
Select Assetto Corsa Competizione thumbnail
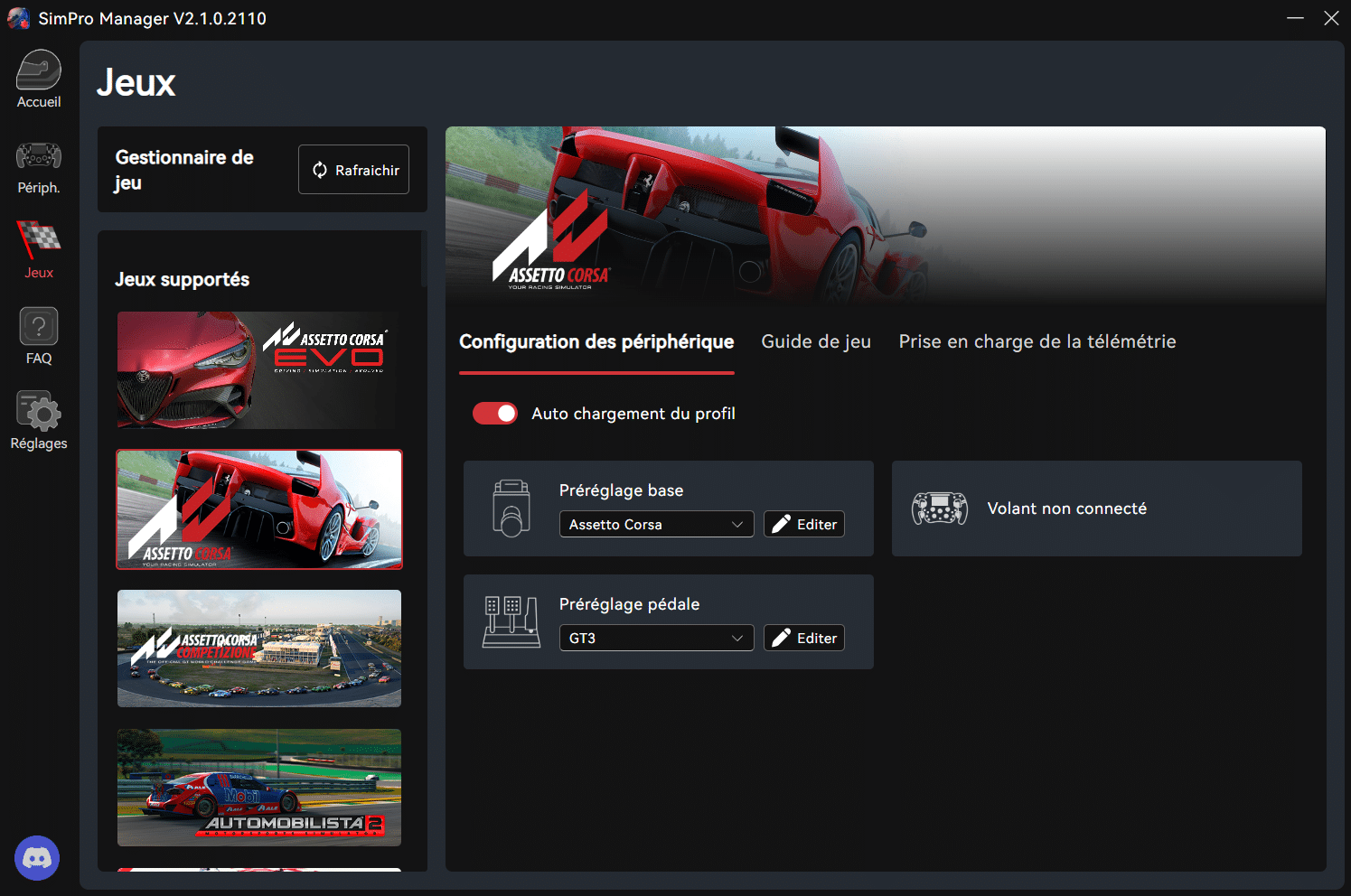(x=259, y=649)
